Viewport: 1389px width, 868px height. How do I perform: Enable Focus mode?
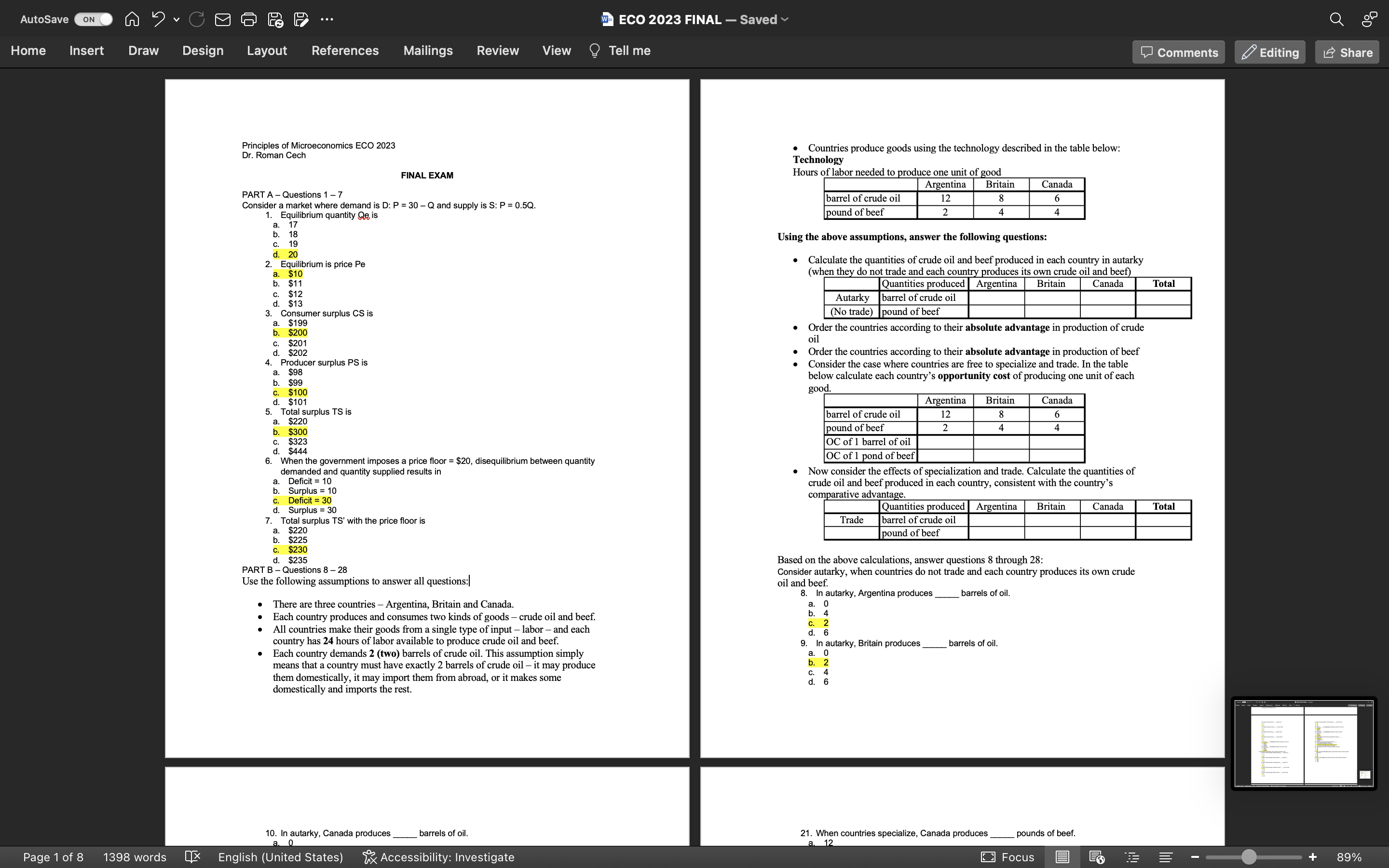pos(1009,856)
